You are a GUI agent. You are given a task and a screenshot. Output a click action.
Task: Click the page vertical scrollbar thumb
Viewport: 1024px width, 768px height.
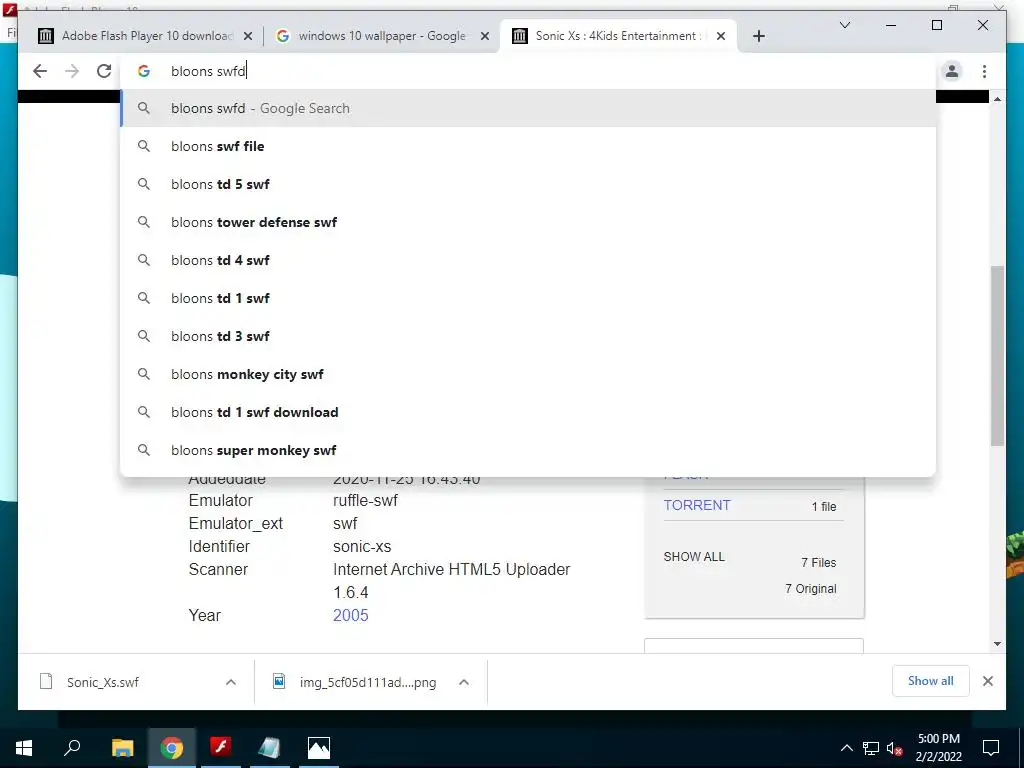(x=997, y=356)
